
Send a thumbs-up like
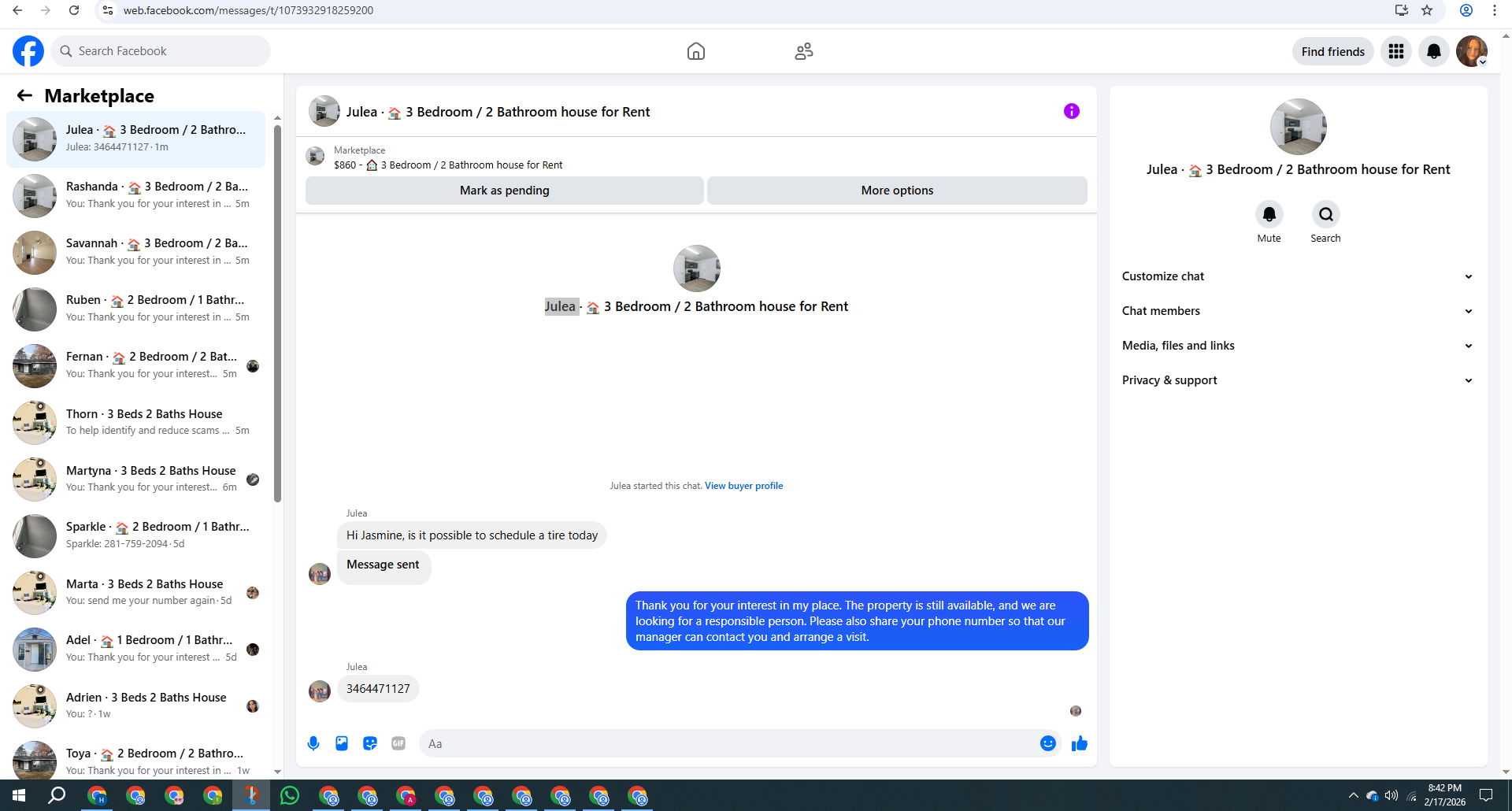pos(1079,743)
